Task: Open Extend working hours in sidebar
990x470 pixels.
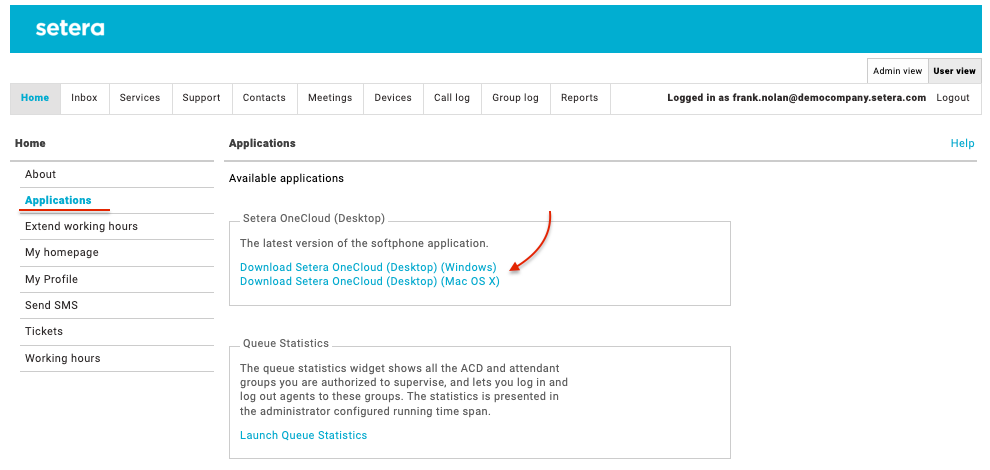Action: (x=117, y=226)
